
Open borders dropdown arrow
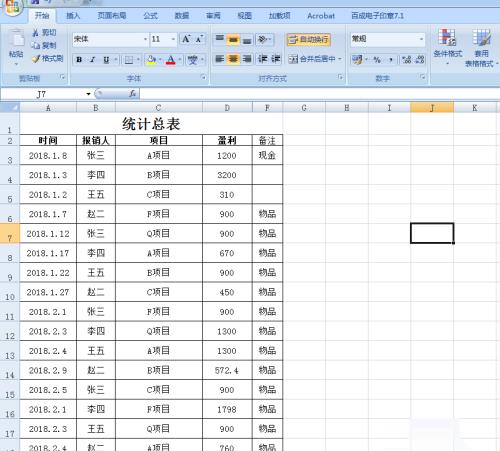[138, 60]
